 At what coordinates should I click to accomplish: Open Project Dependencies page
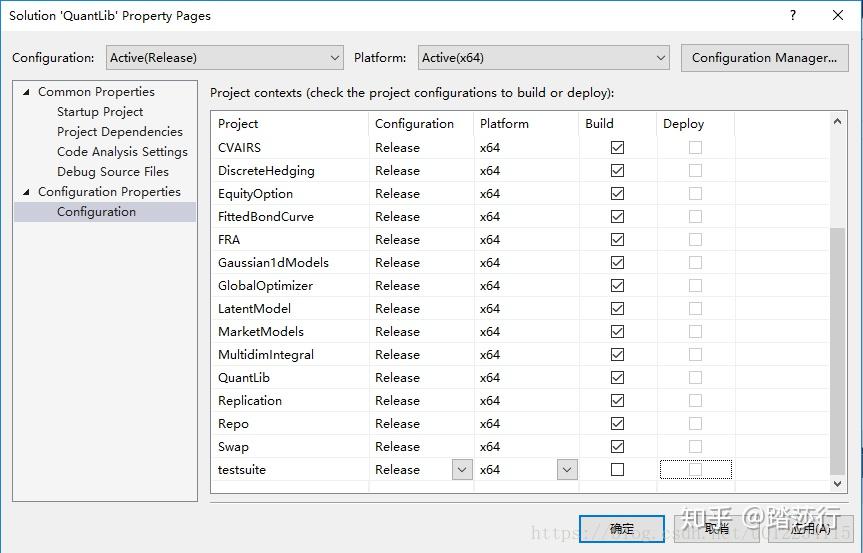[120, 132]
